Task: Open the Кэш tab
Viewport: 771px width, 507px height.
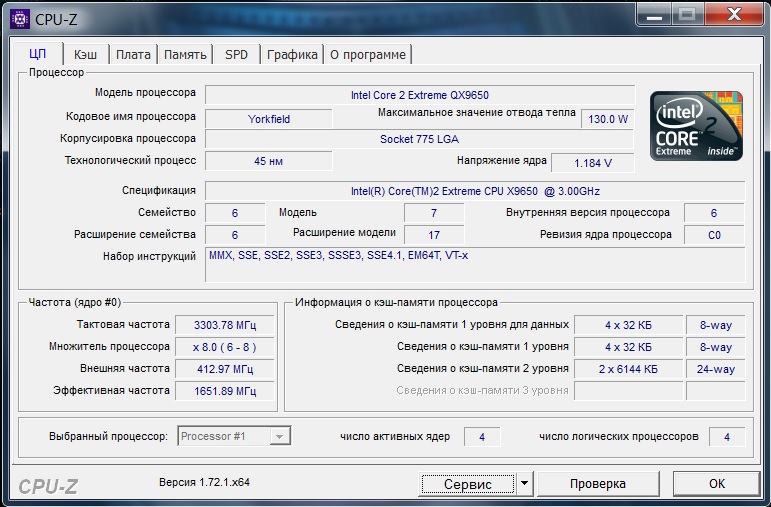Action: pos(86,55)
